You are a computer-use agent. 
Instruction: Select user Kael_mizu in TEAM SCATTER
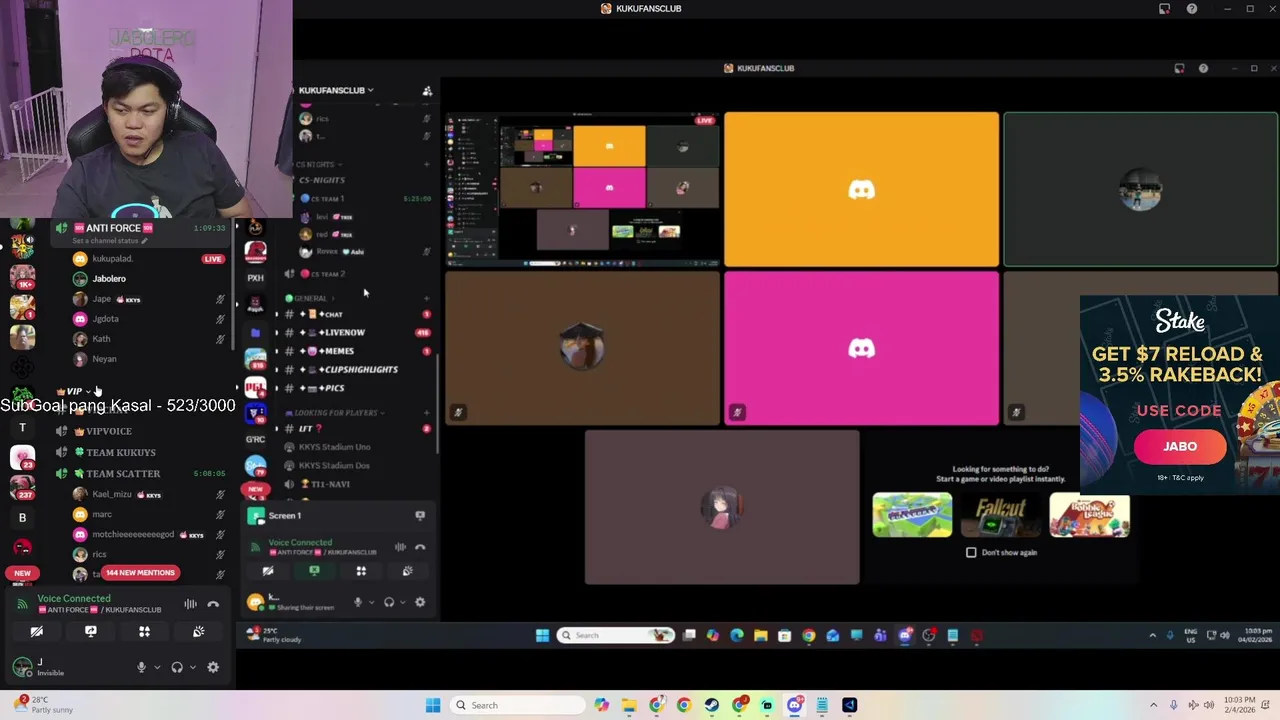[111, 494]
